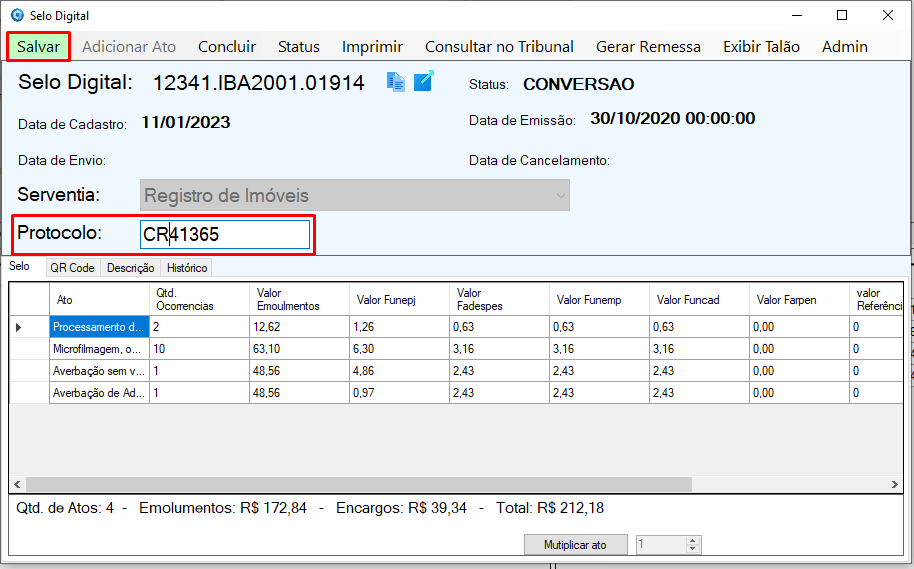This screenshot has width=914, height=569.
Task: Click the 12,62 emolumentos cell
Action: (x=299, y=327)
